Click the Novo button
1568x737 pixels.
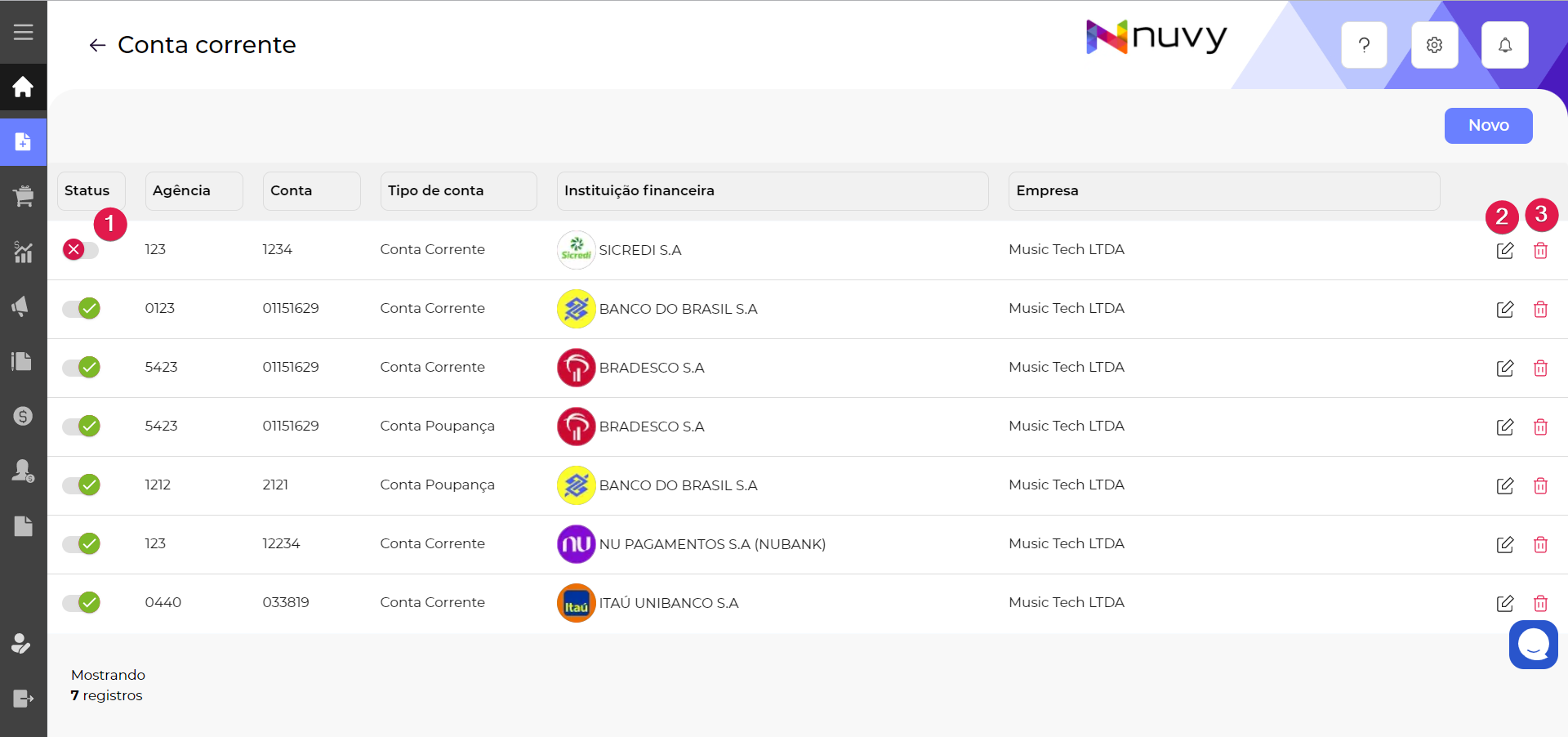click(x=1487, y=126)
